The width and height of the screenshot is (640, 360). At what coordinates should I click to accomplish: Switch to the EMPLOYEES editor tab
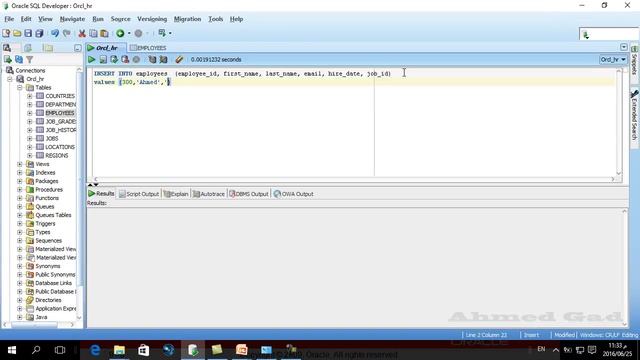pyautogui.click(x=148, y=48)
